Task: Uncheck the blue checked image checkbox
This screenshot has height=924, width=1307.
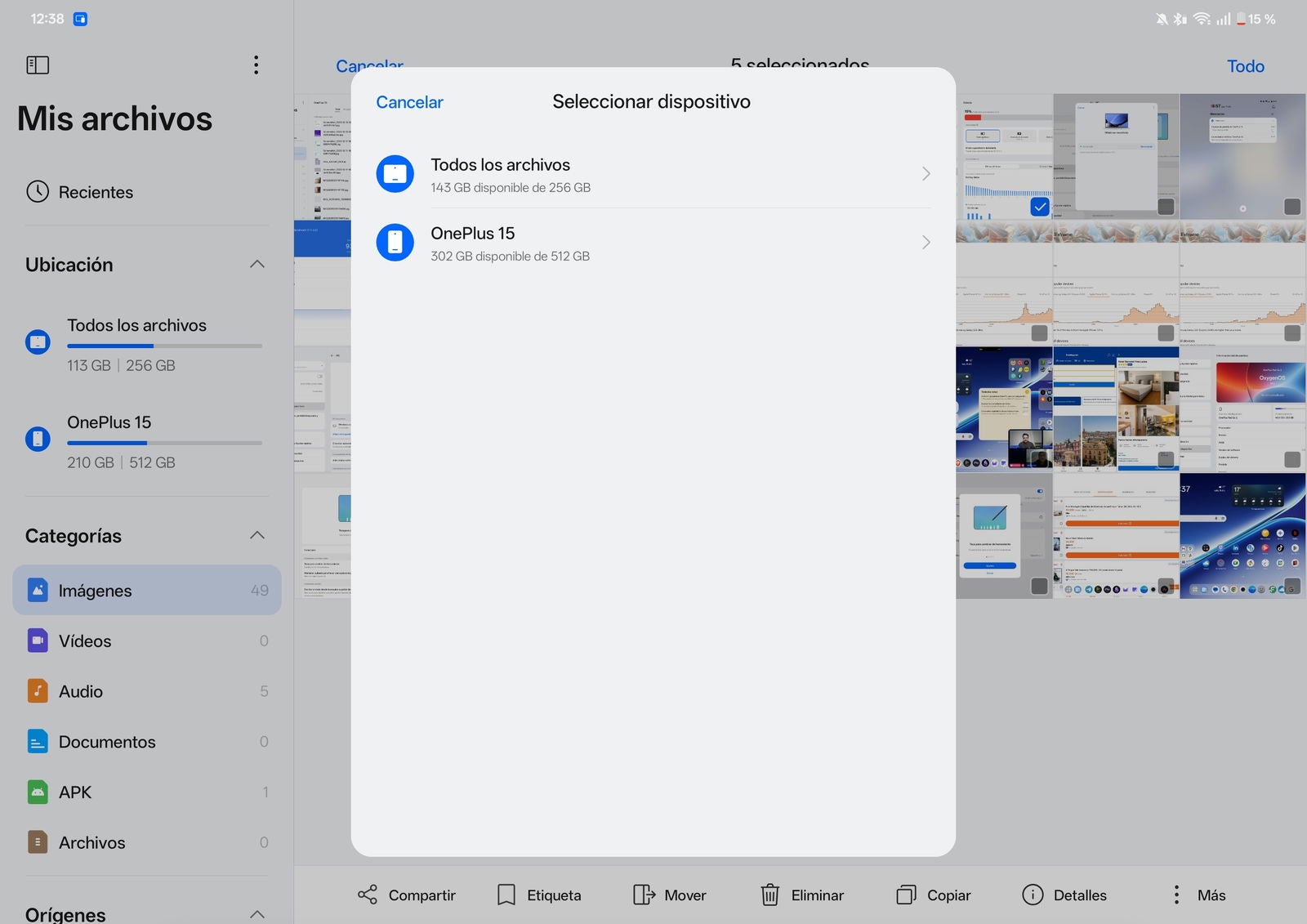Action: [x=1039, y=207]
